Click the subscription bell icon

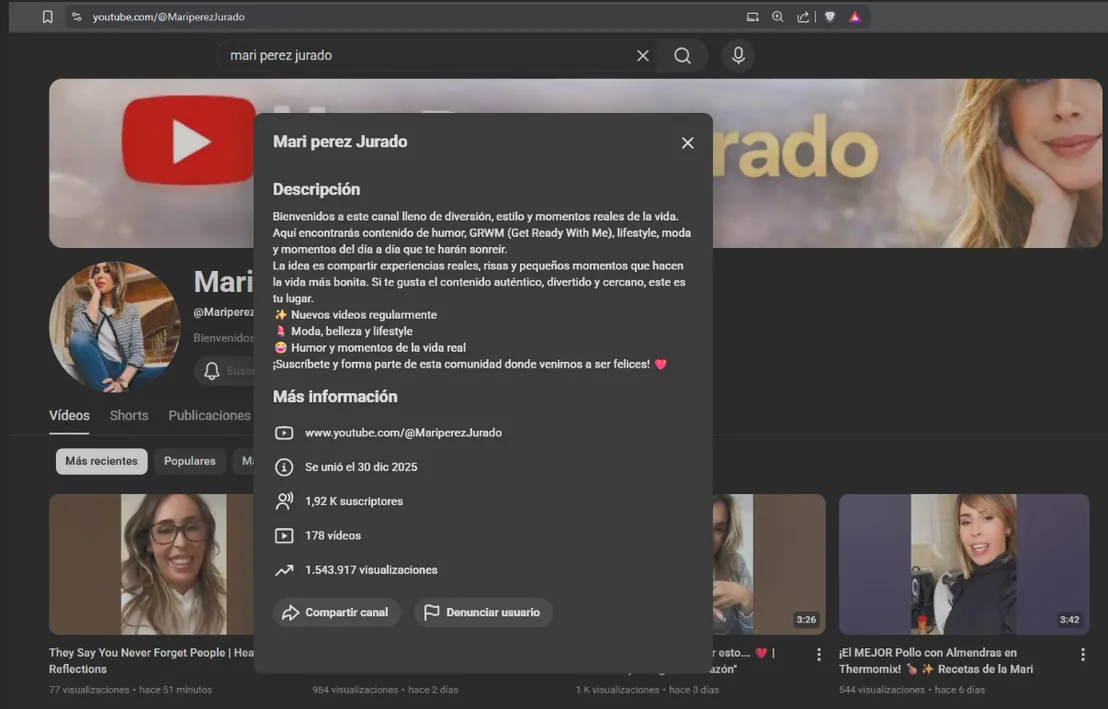pos(211,370)
